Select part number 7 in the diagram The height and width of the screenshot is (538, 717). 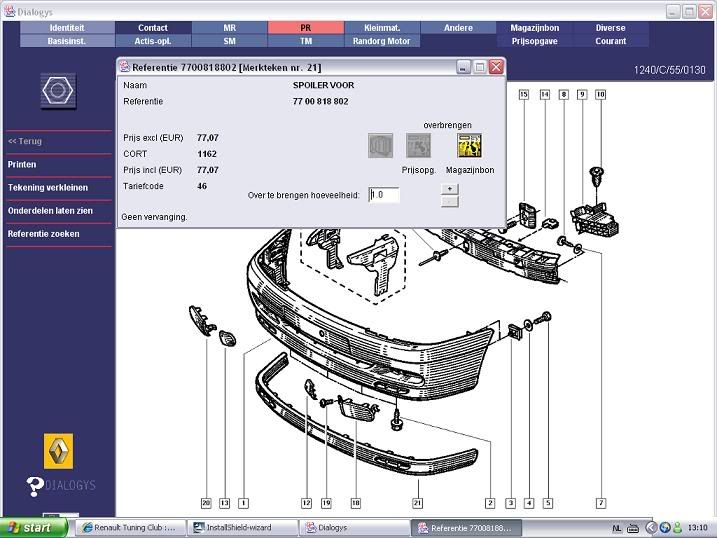click(x=601, y=503)
